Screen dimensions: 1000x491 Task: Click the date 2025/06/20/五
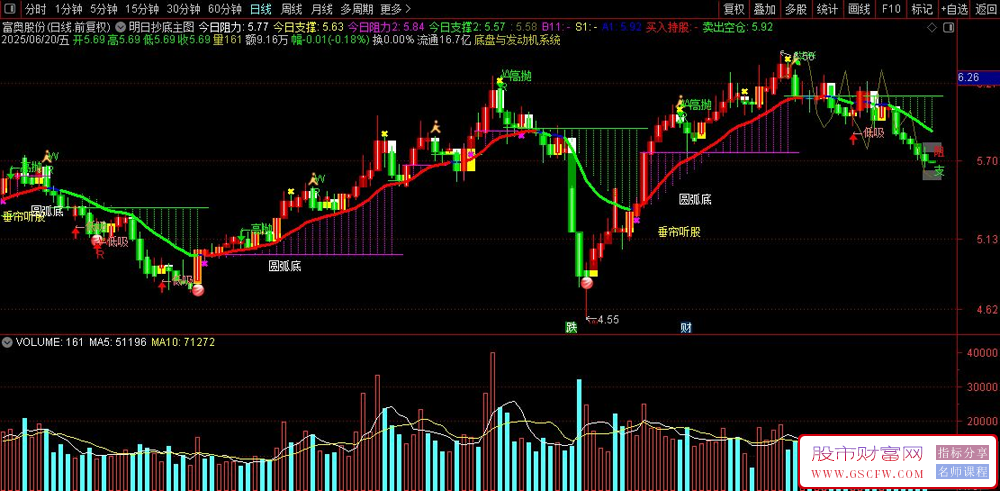pos(36,40)
